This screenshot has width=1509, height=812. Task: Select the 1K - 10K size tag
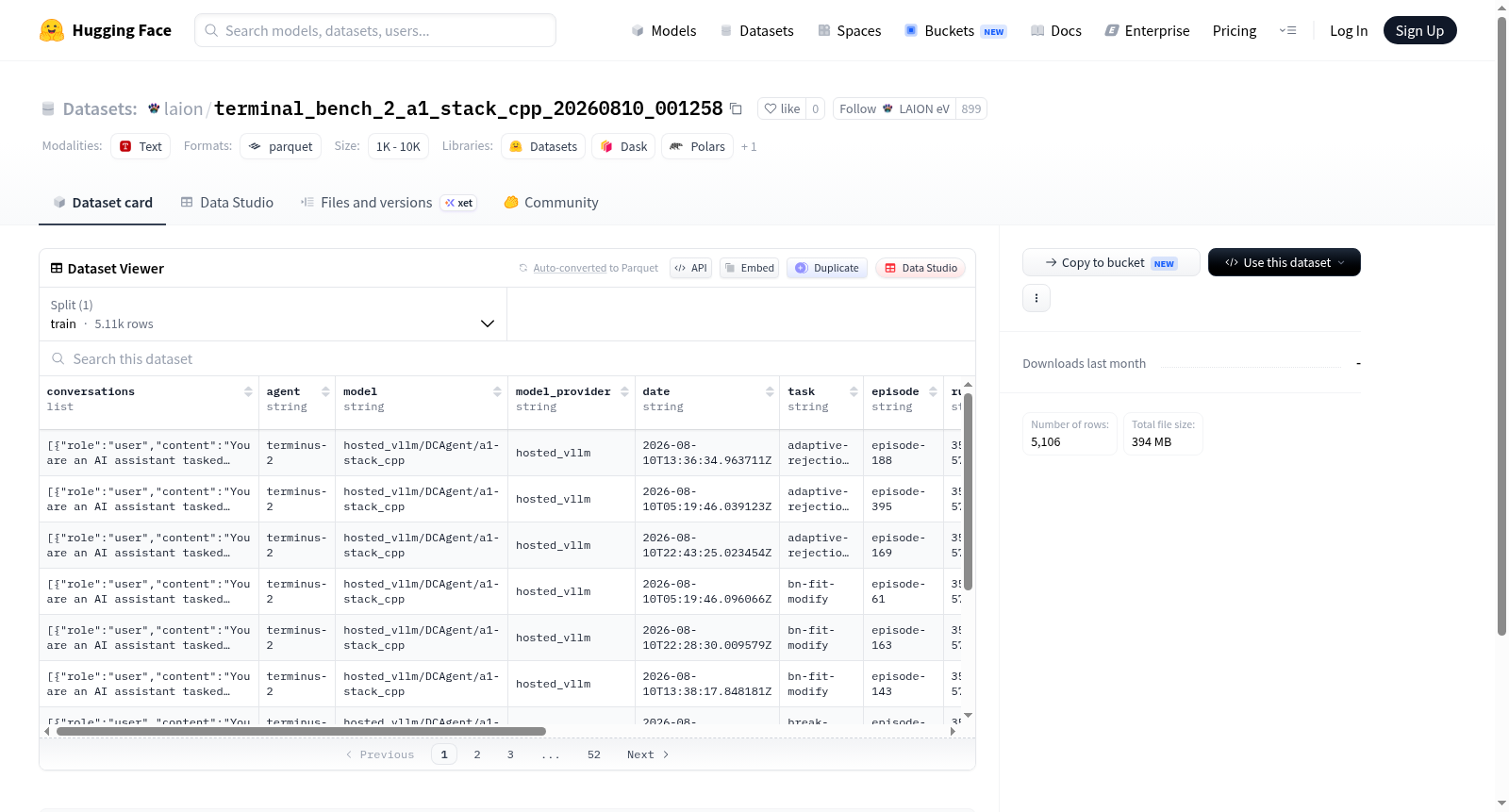click(x=398, y=146)
